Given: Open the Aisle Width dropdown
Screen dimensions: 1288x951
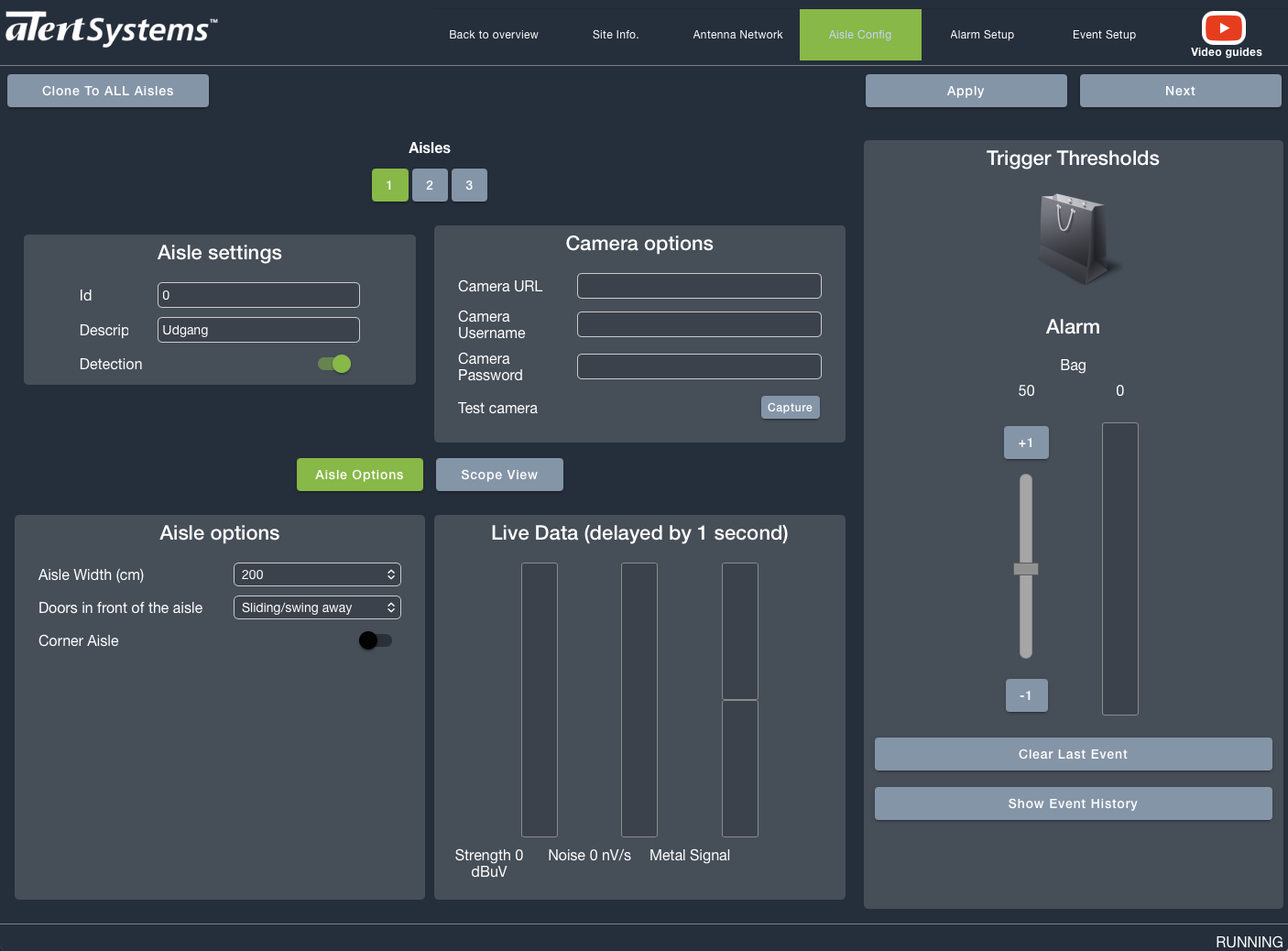Looking at the screenshot, I should [316, 574].
